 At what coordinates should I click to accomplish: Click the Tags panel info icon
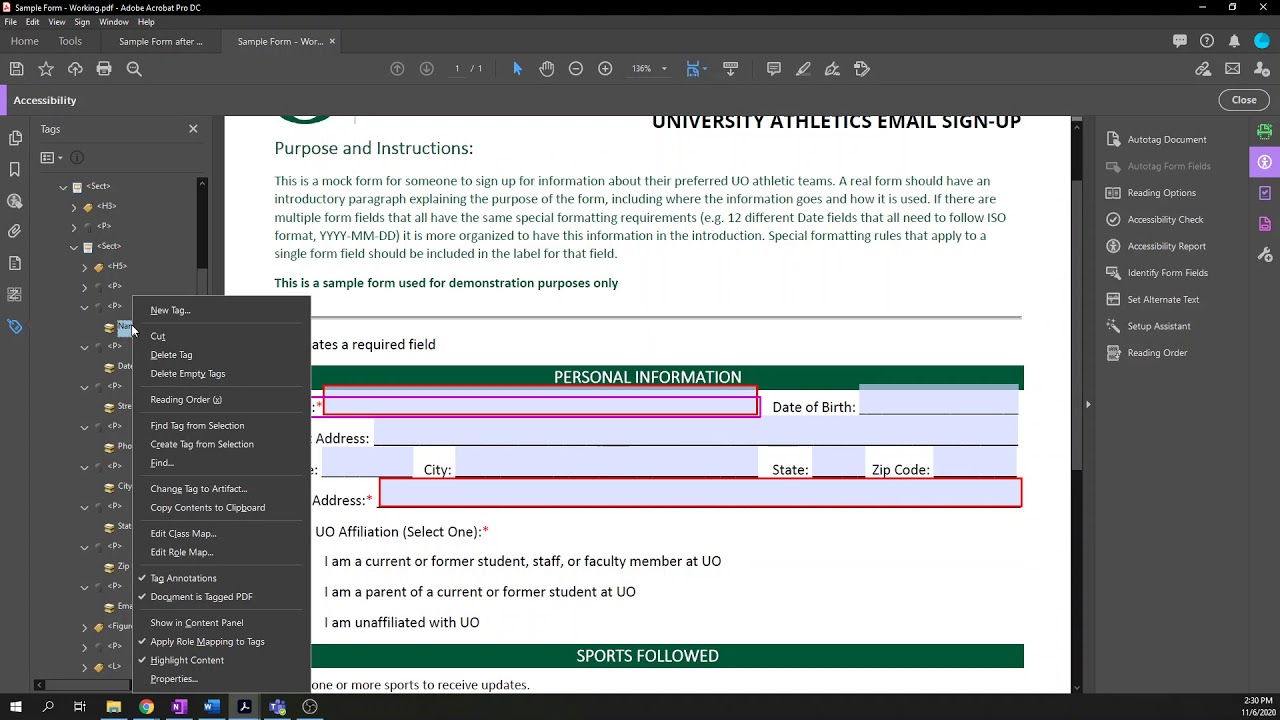point(77,158)
